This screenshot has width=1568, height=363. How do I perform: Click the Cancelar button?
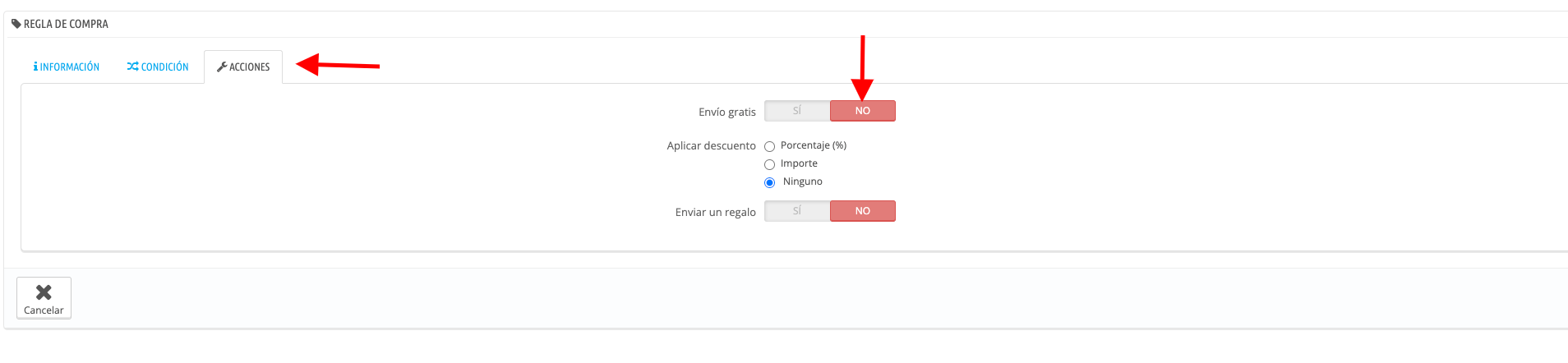tap(44, 297)
